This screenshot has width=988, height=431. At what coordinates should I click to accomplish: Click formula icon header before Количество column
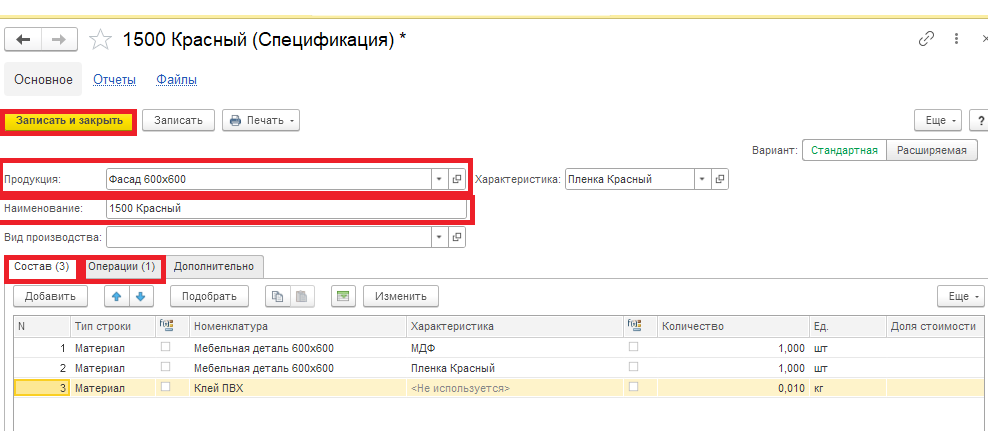(634, 325)
